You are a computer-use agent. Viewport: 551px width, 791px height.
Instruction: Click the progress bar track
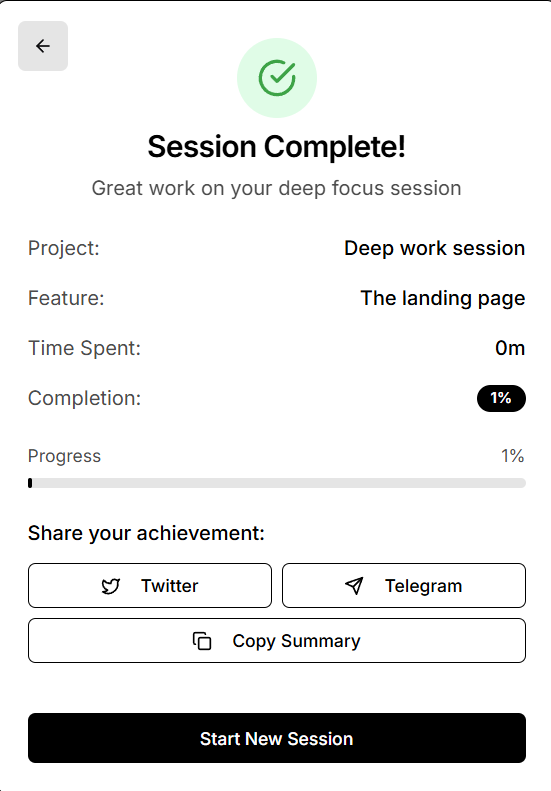[x=277, y=483]
